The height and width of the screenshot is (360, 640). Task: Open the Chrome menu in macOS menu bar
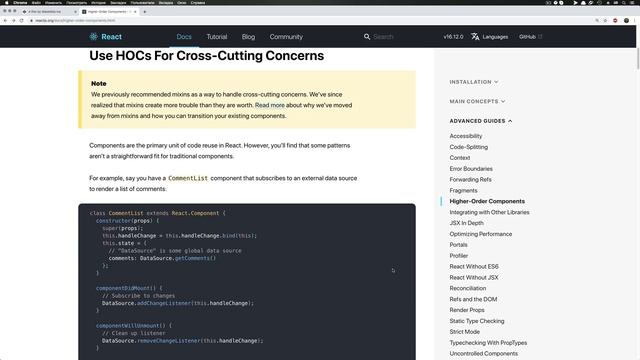(20, 2)
